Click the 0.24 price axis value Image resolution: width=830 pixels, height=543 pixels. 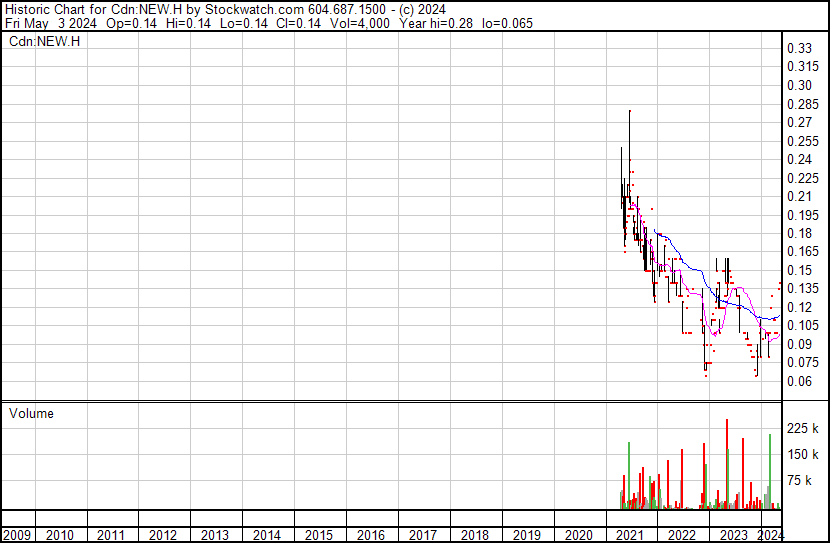tap(799, 159)
